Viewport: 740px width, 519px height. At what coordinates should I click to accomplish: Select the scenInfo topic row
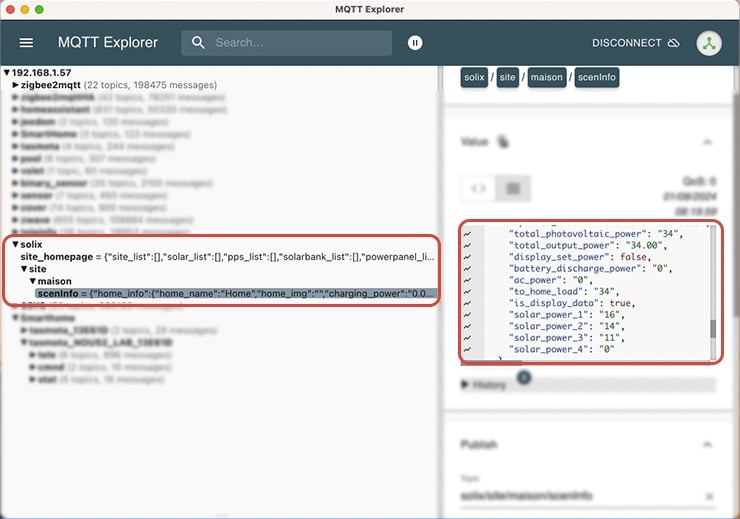[x=236, y=293]
